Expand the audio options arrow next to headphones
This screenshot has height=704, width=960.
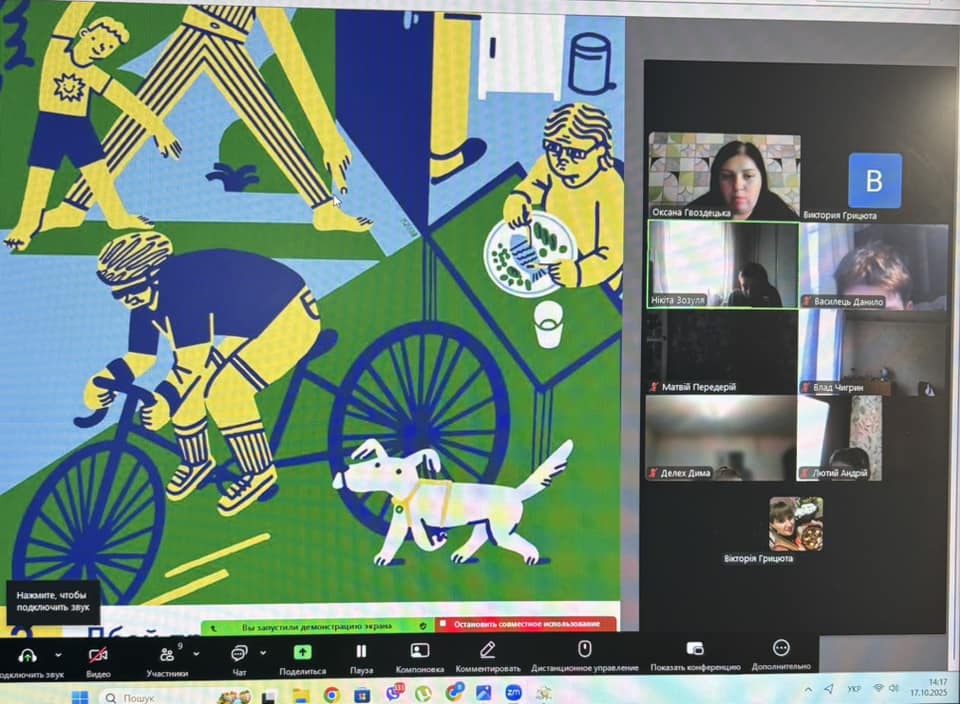[x=58, y=654]
